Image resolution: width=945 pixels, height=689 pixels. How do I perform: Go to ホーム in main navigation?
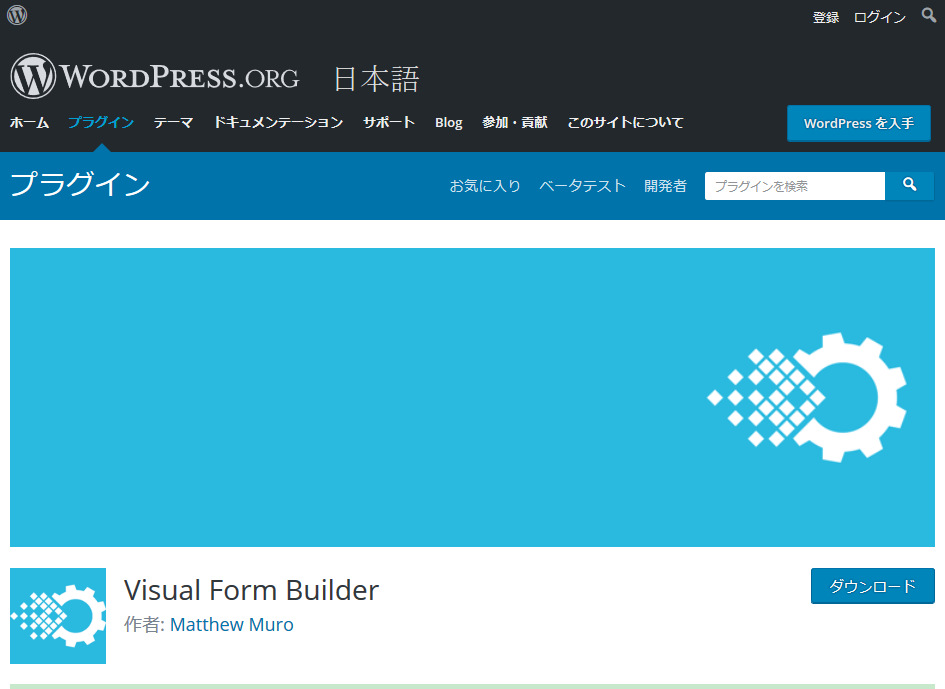point(30,122)
